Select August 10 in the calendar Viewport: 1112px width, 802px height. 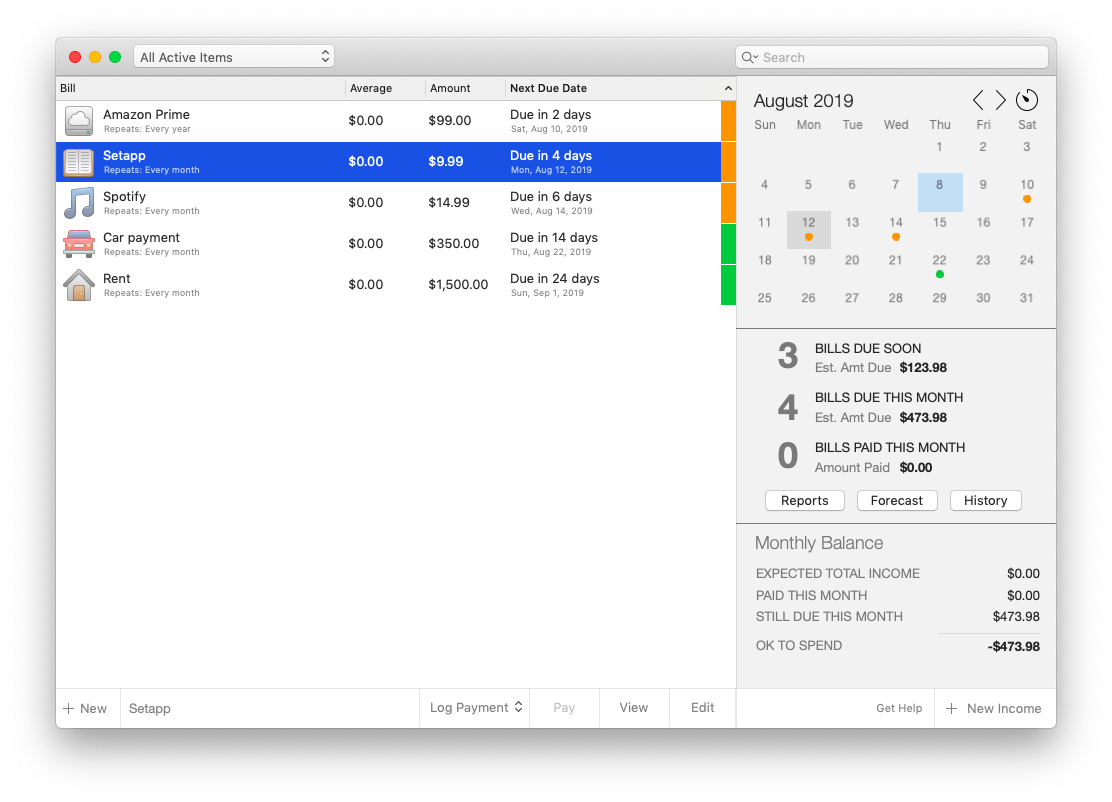point(1027,192)
